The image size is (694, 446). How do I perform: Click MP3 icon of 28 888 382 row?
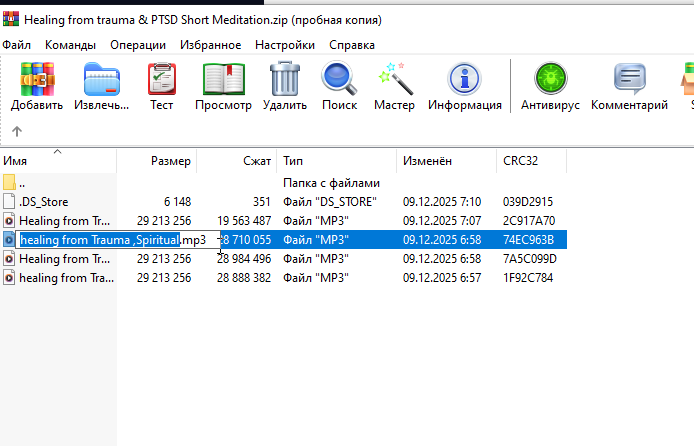coord(9,277)
